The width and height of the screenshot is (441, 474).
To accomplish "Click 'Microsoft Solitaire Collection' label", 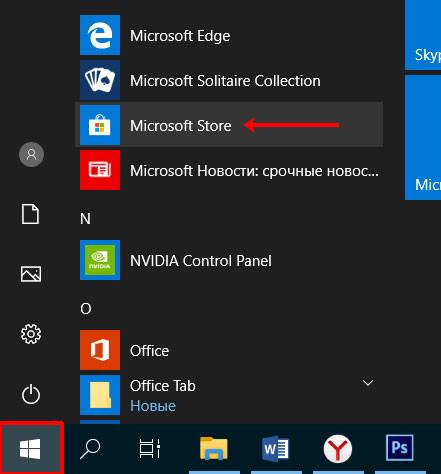I will pyautogui.click(x=225, y=81).
